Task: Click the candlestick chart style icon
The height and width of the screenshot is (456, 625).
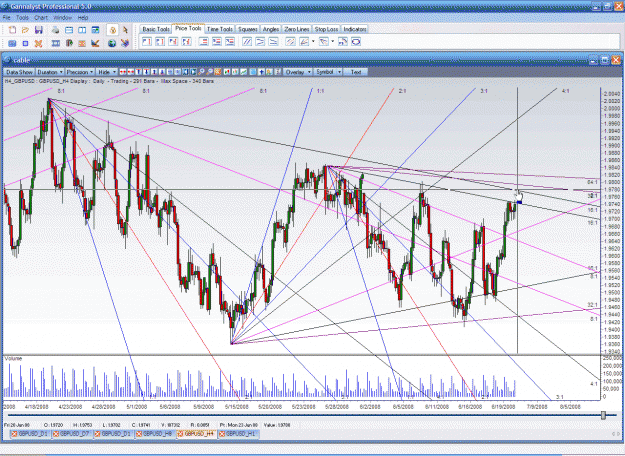Action: (227, 72)
